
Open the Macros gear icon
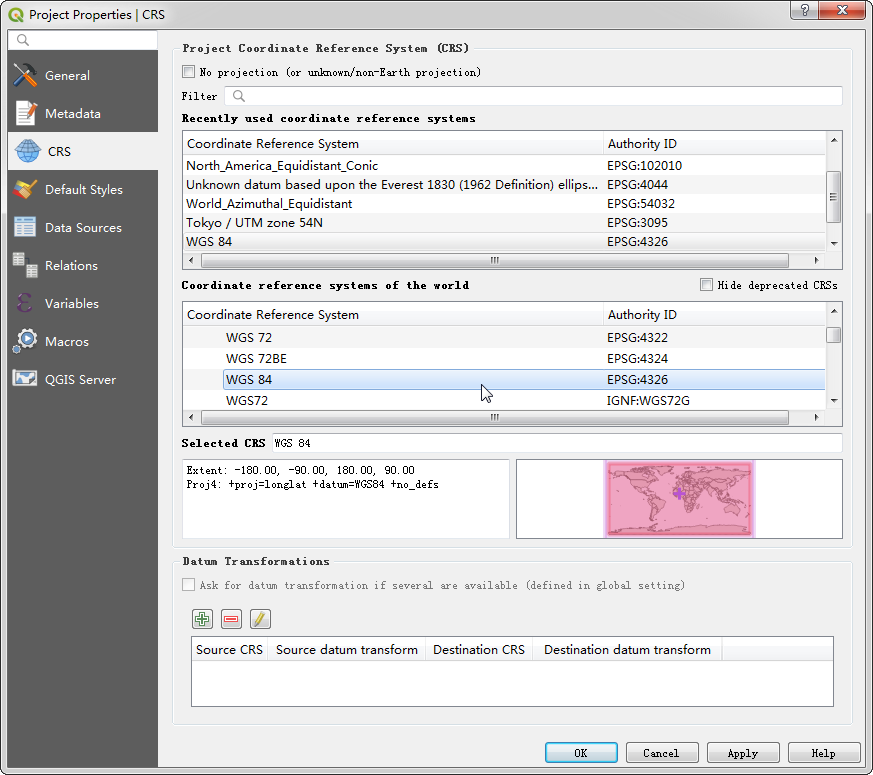25,341
